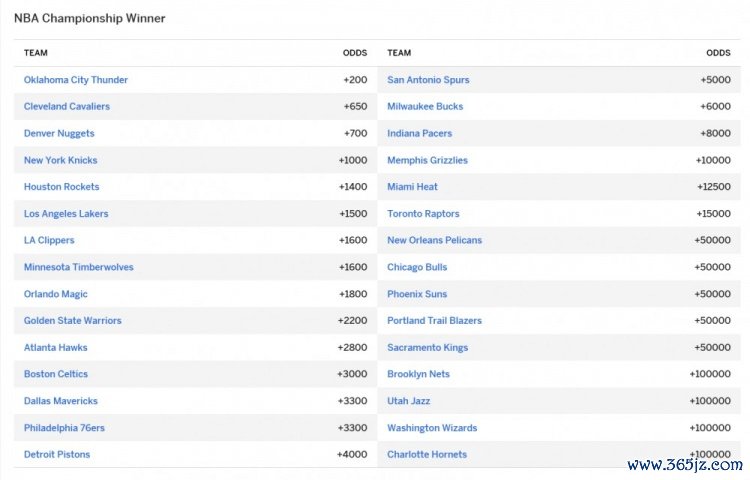Select the Denver Nuggets team link
Image resolution: width=750 pixels, height=480 pixels.
[59, 134]
